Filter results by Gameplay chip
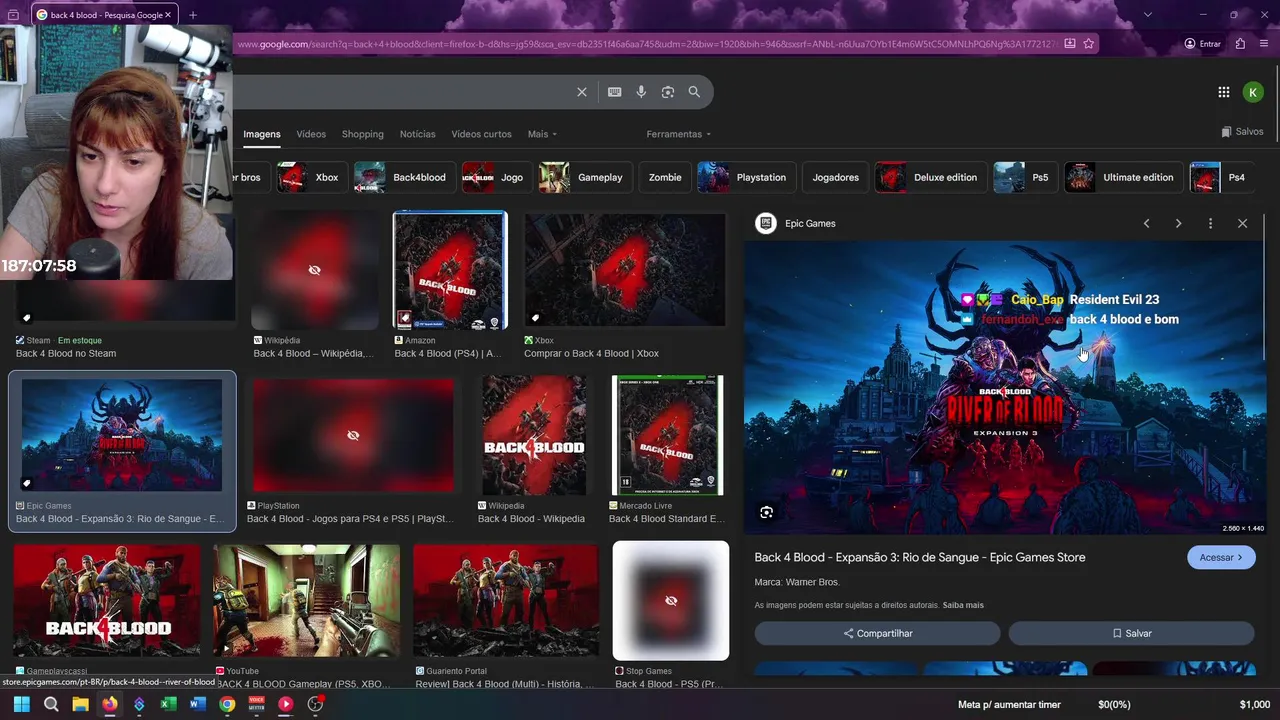 [584, 177]
